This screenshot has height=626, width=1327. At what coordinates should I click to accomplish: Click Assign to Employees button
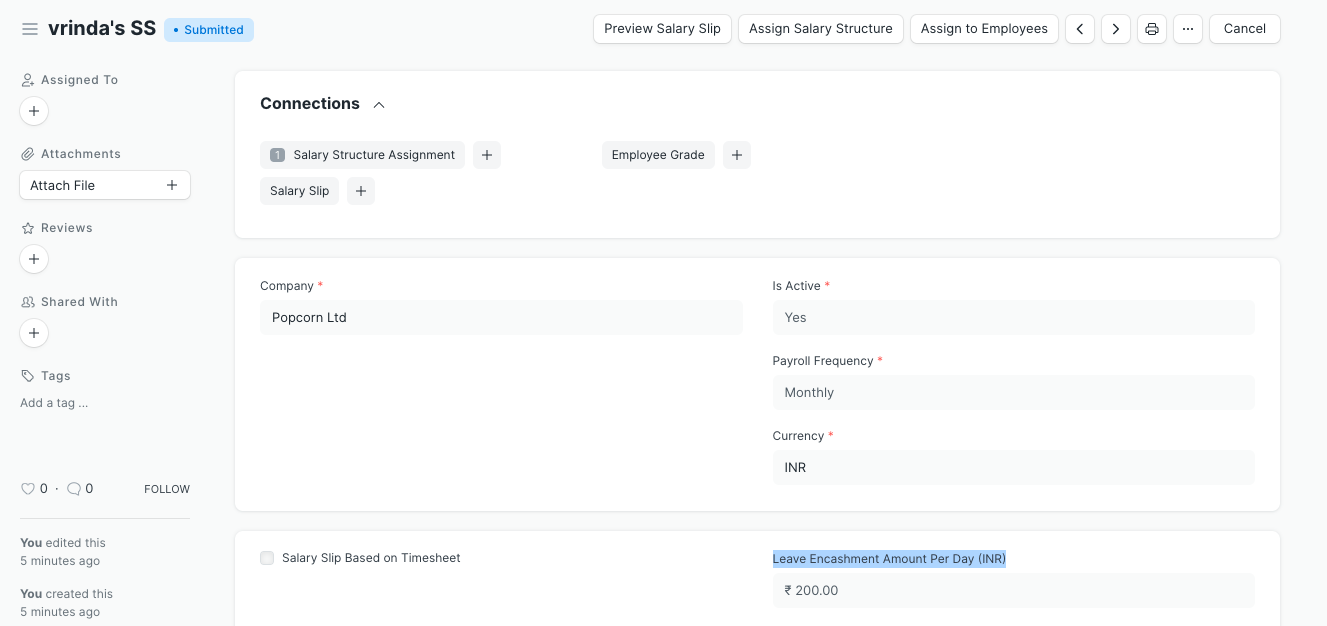983,29
